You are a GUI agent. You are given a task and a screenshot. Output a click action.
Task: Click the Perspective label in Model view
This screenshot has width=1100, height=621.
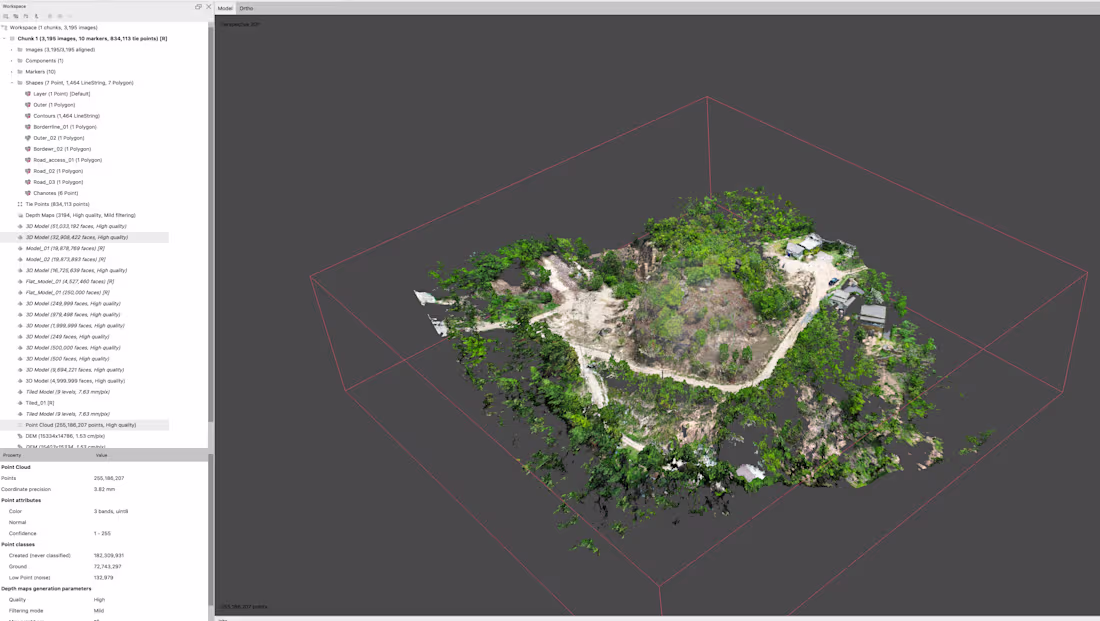click(241, 24)
